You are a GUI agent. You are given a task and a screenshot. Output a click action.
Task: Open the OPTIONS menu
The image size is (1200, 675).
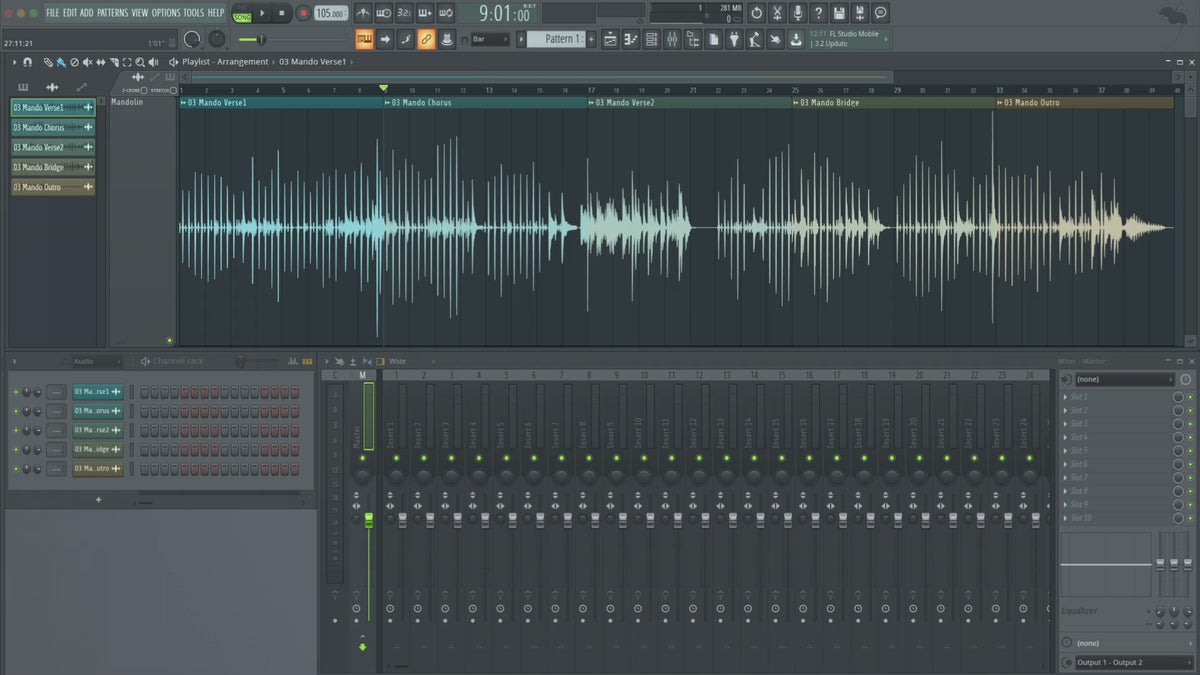(x=166, y=13)
